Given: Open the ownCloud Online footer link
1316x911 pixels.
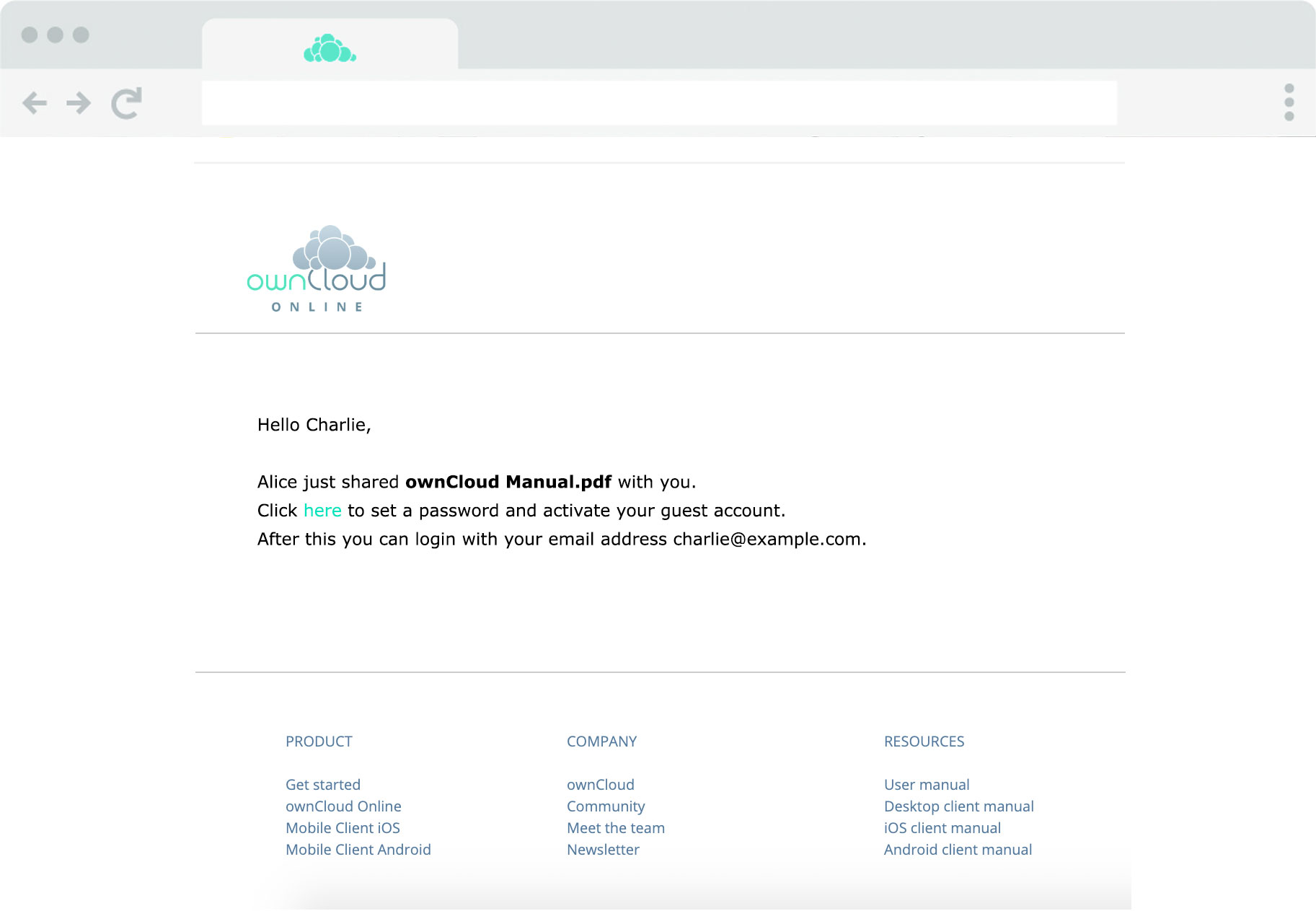Looking at the screenshot, I should tap(343, 806).
